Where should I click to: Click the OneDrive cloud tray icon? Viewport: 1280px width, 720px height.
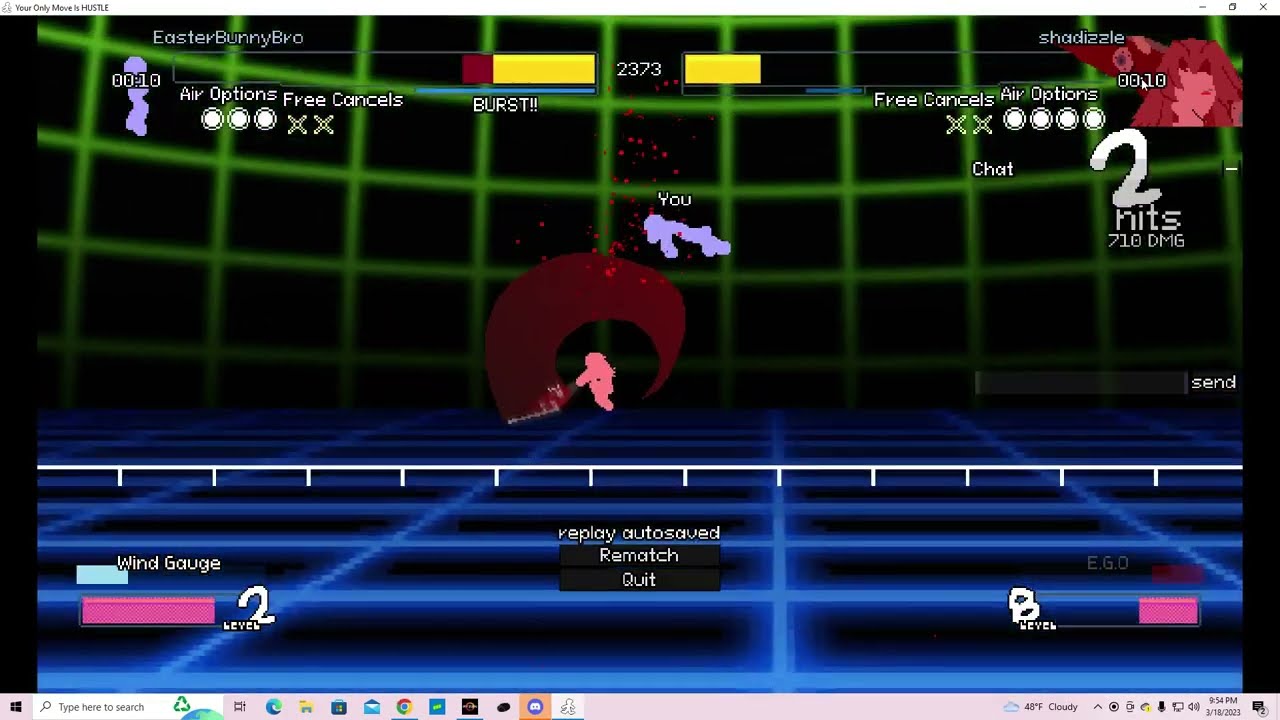pos(1146,707)
